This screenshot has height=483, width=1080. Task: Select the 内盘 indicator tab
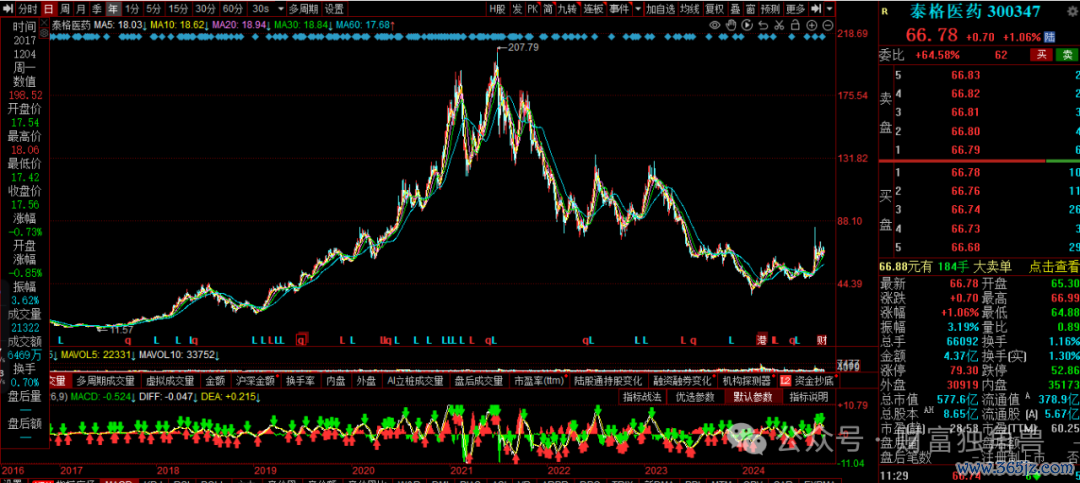tap(336, 380)
